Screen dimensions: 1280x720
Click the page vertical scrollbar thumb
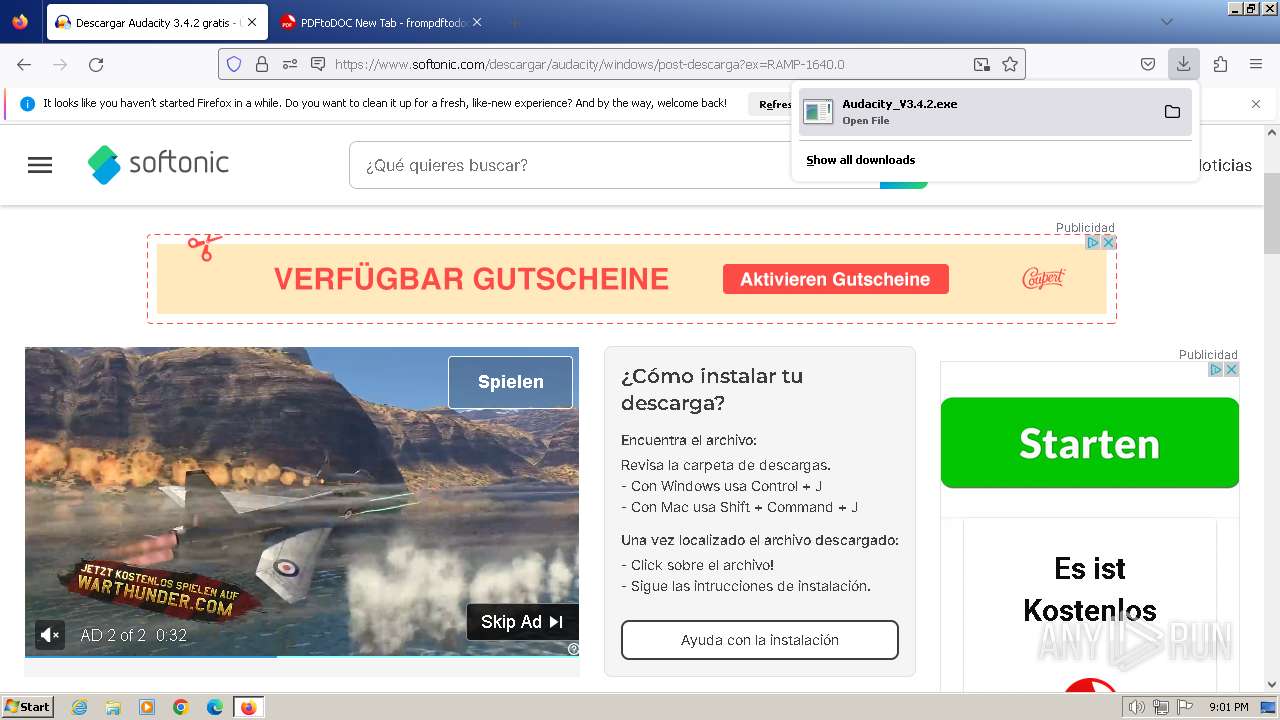click(1272, 212)
